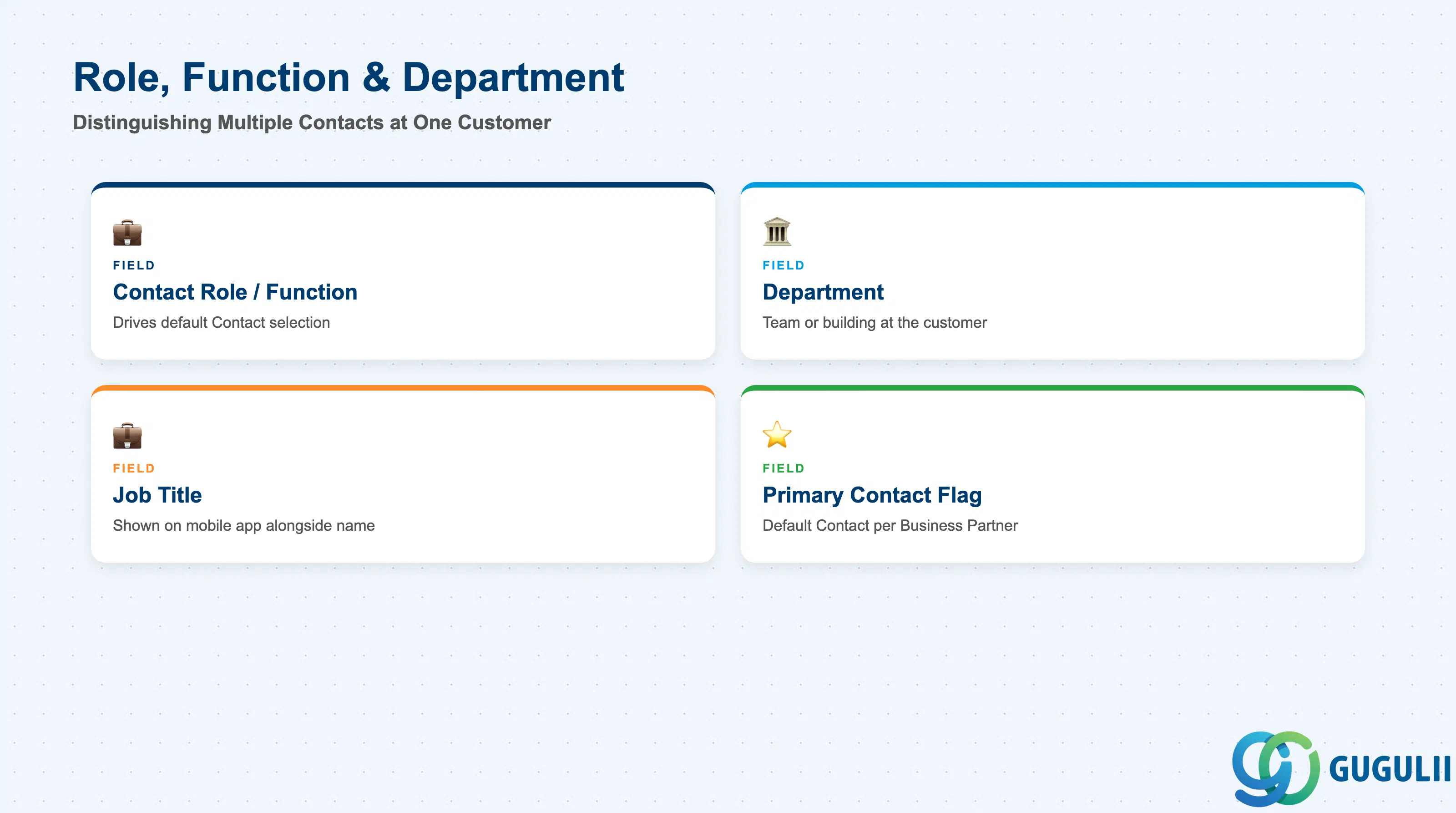Click 'Drives default Contact selection' description
The height and width of the screenshot is (813, 1456).
tap(222, 322)
